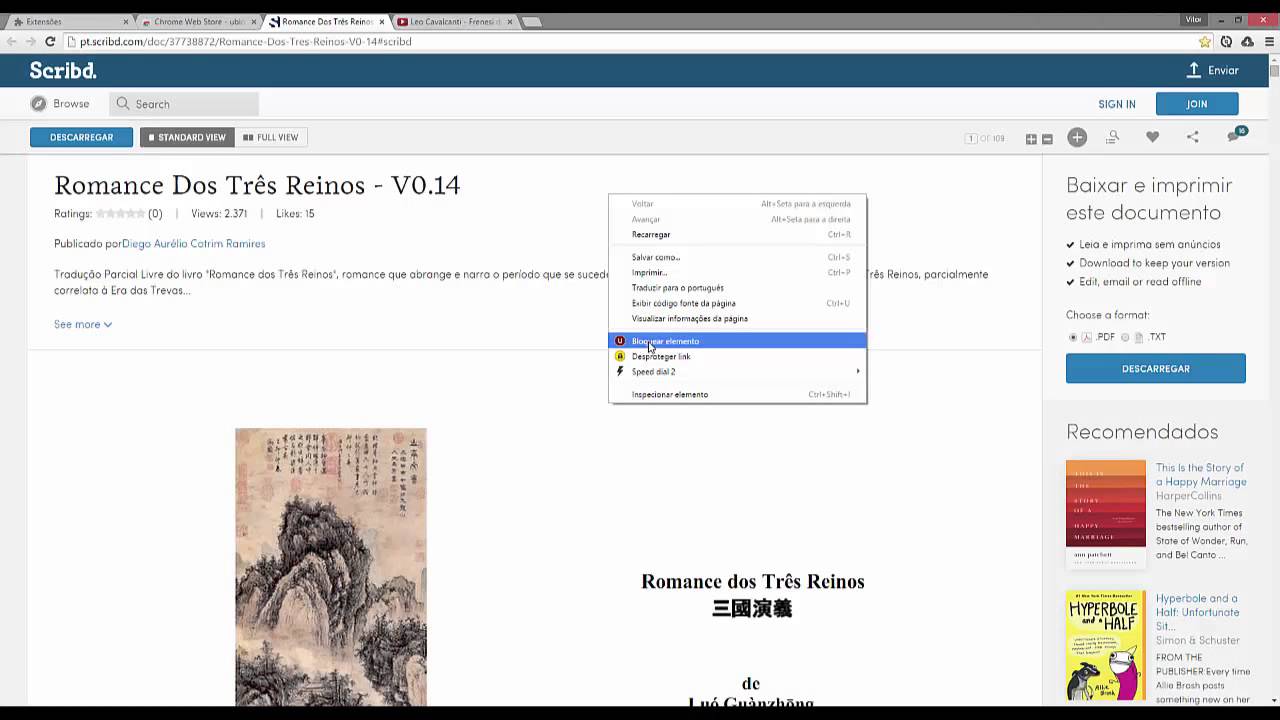Image resolution: width=1280 pixels, height=720 pixels.
Task: Click the share icon in document toolbar
Action: 1192,137
